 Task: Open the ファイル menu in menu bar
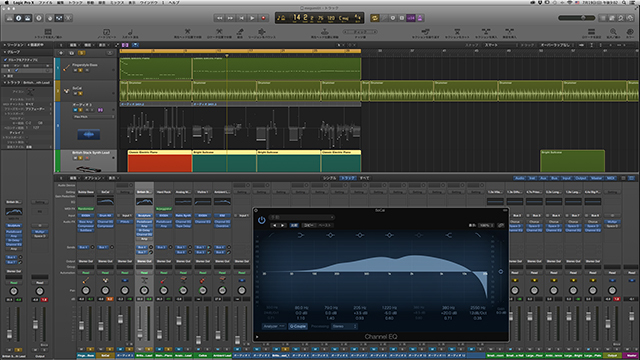45,2
